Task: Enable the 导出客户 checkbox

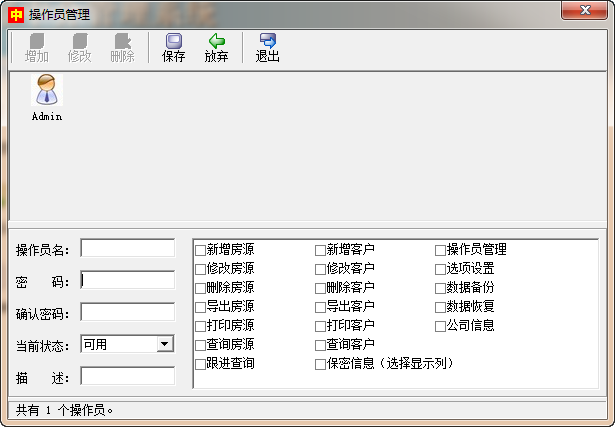Action: point(320,307)
